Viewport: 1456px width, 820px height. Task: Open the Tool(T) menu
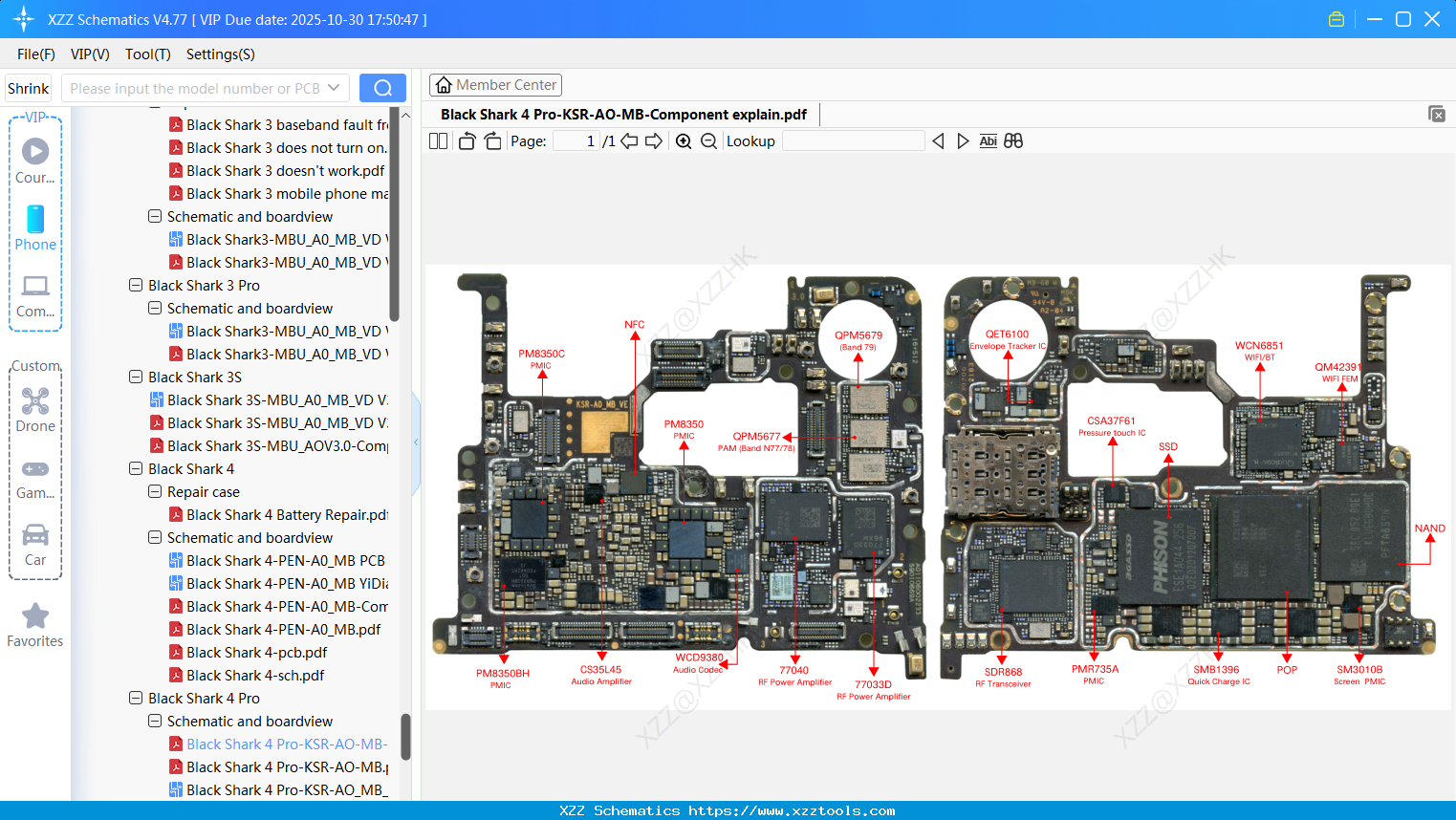pyautogui.click(x=147, y=54)
